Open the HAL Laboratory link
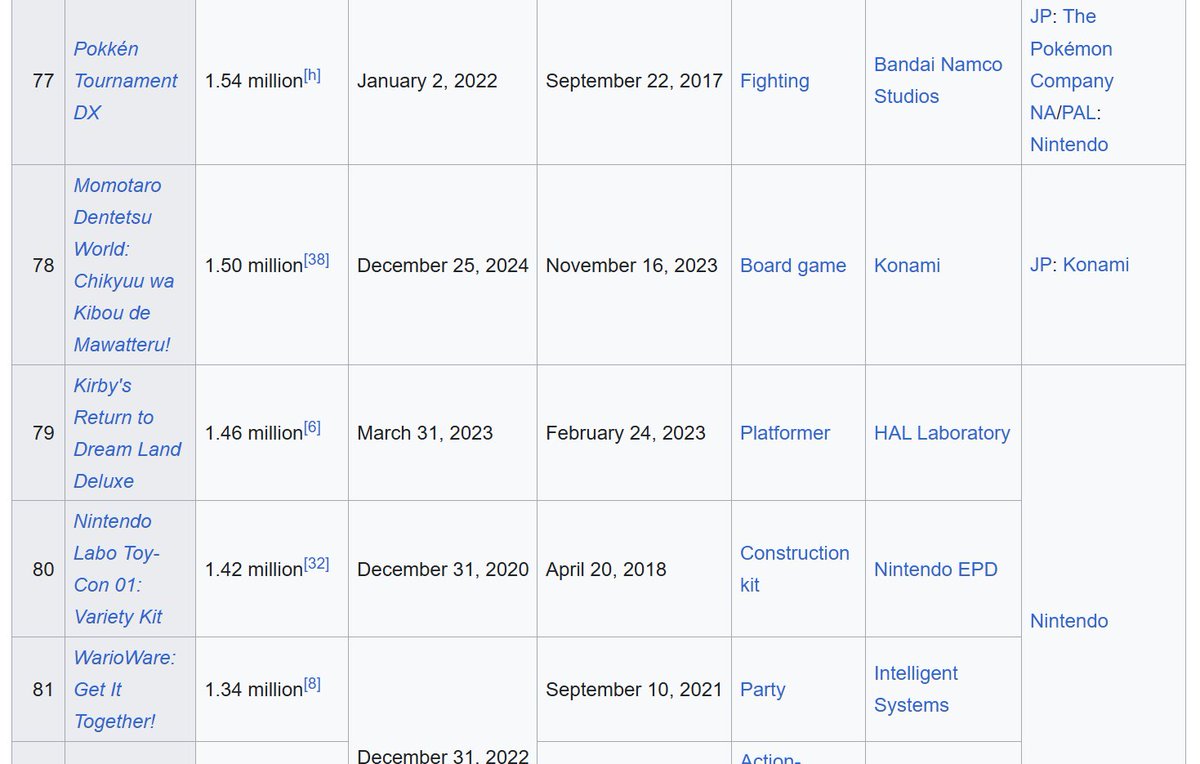 pyautogui.click(x=942, y=433)
